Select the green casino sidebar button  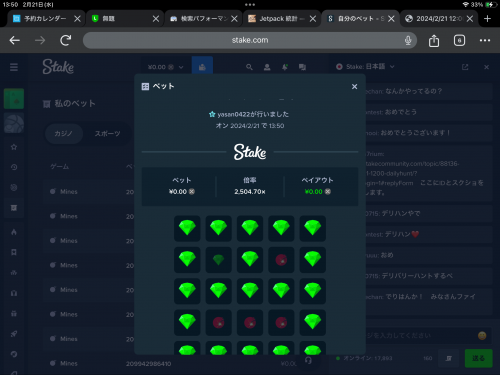click(14, 99)
